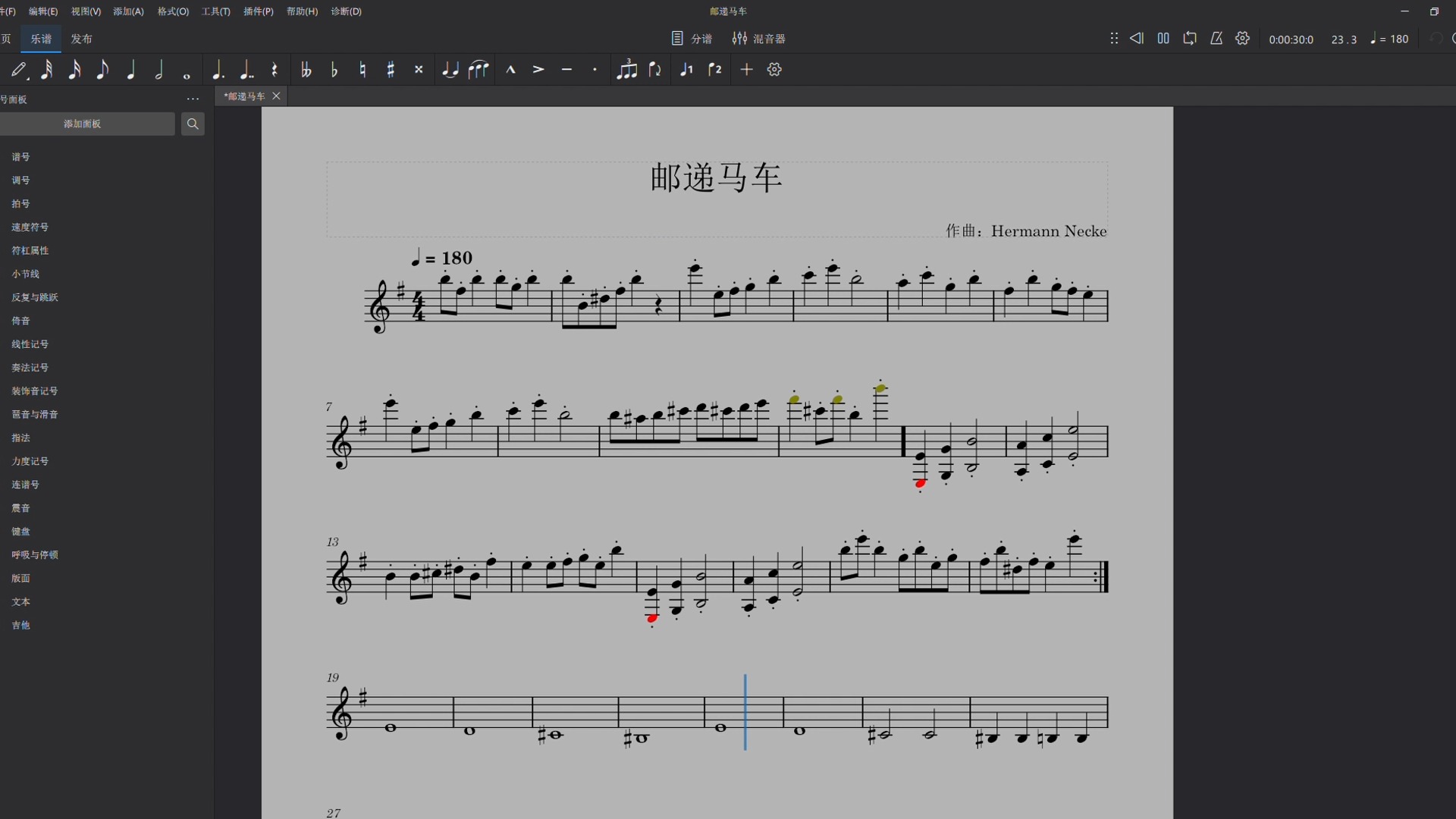This screenshot has width=1456, height=819.
Task: Open the 诊断(D) menu
Action: tap(346, 11)
